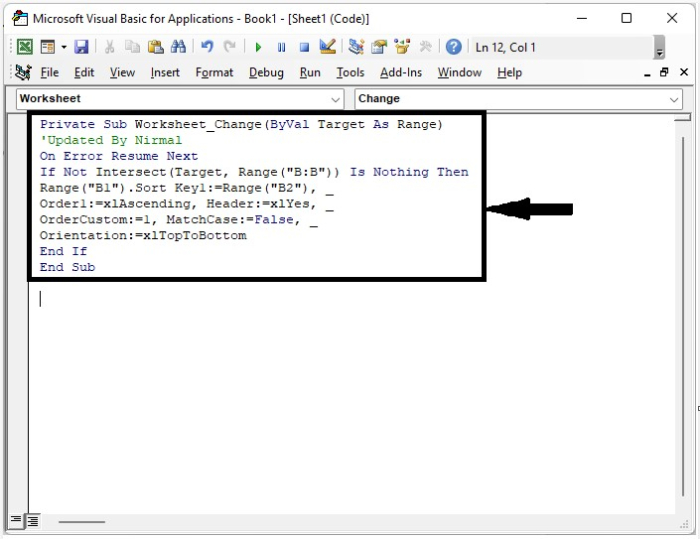Viewport: 700px width, 539px height.
Task: Click the 'Private Sub Worksheet_Change' code line
Action: coord(241,124)
